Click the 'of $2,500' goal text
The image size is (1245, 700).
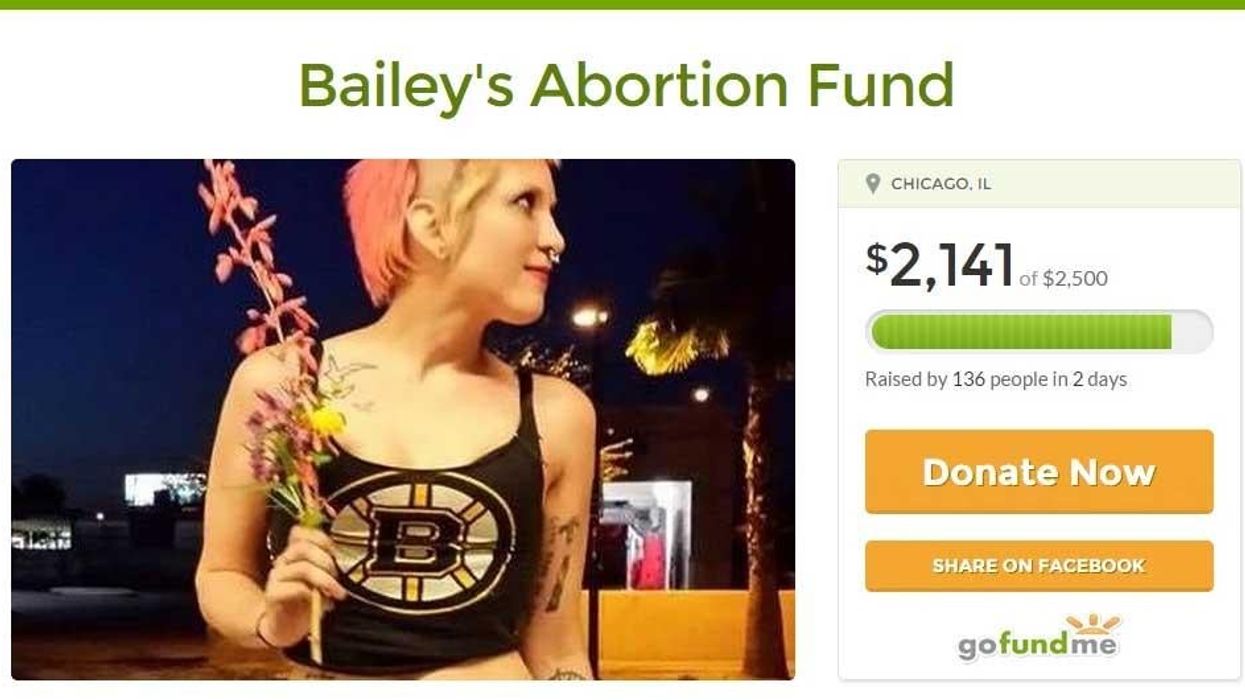[x=1063, y=279]
